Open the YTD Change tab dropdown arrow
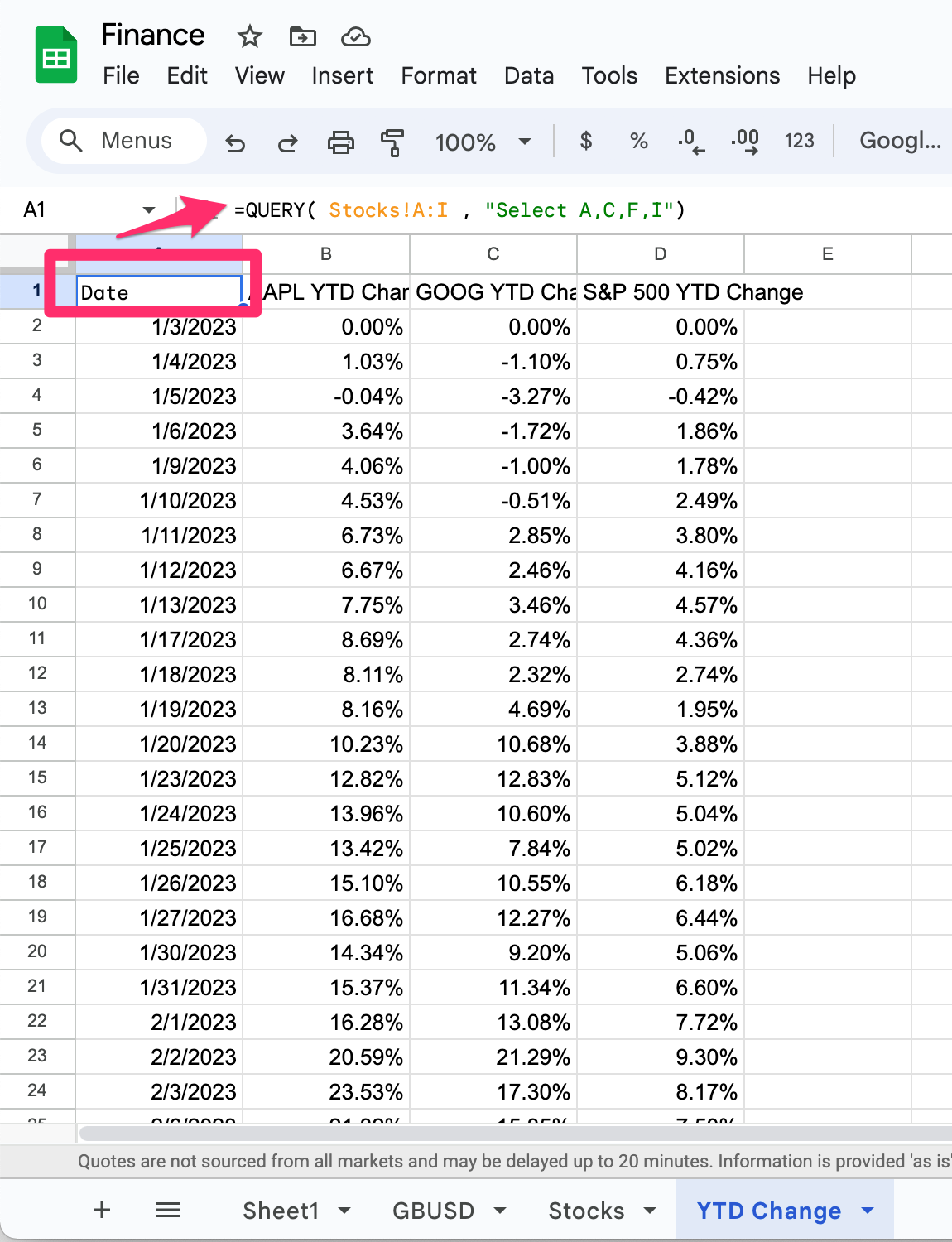Image resolution: width=952 pixels, height=1242 pixels. (868, 1211)
